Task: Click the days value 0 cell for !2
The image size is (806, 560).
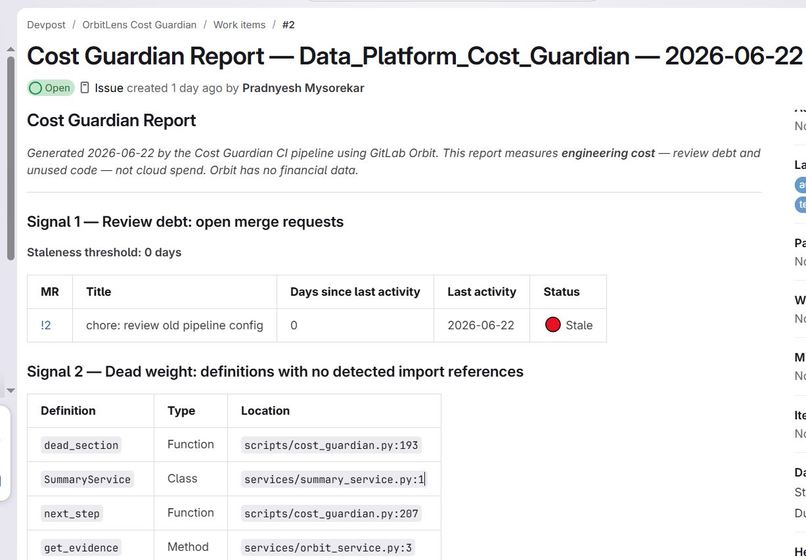Action: click(355, 325)
